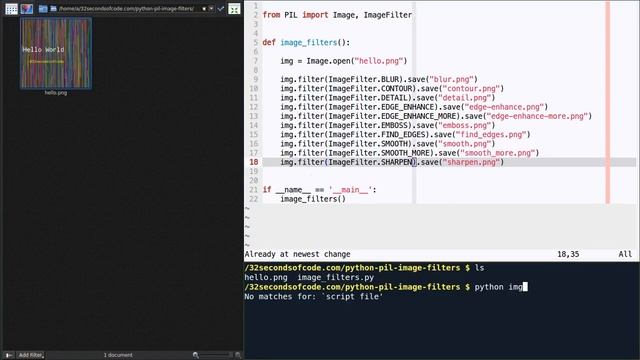Image resolution: width=640 pixels, height=360 pixels.
Task: Clear the path field with the arrow icon
Action: click(204, 9)
